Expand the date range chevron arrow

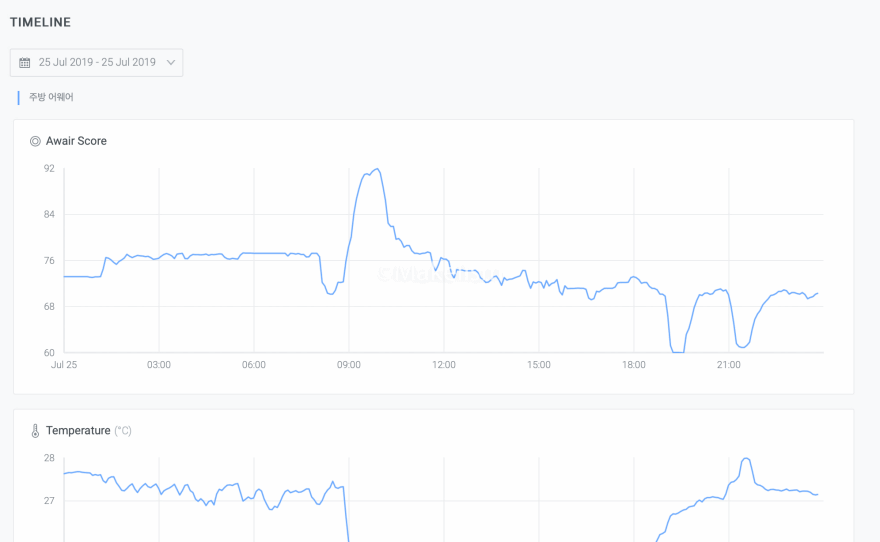[x=171, y=62]
